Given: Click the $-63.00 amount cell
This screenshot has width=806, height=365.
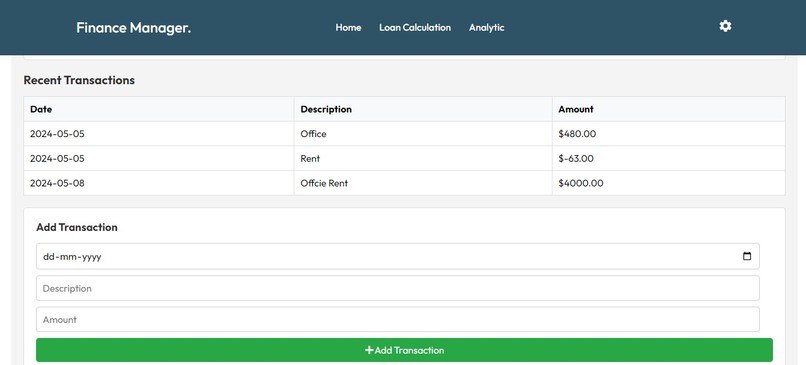Looking at the screenshot, I should (669, 158).
